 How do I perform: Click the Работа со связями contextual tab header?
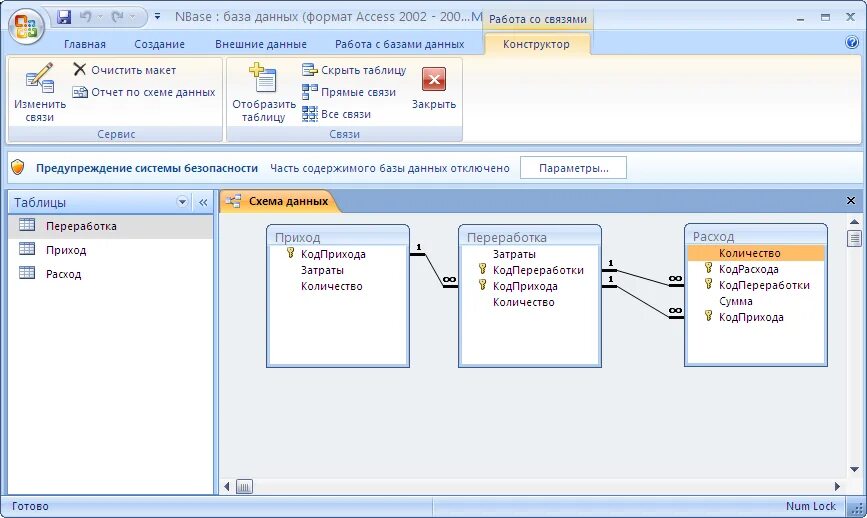tap(537, 19)
